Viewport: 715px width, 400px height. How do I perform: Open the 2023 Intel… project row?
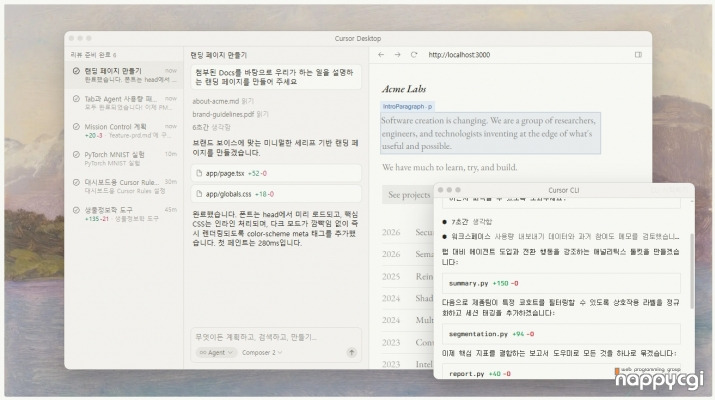[x=407, y=364]
